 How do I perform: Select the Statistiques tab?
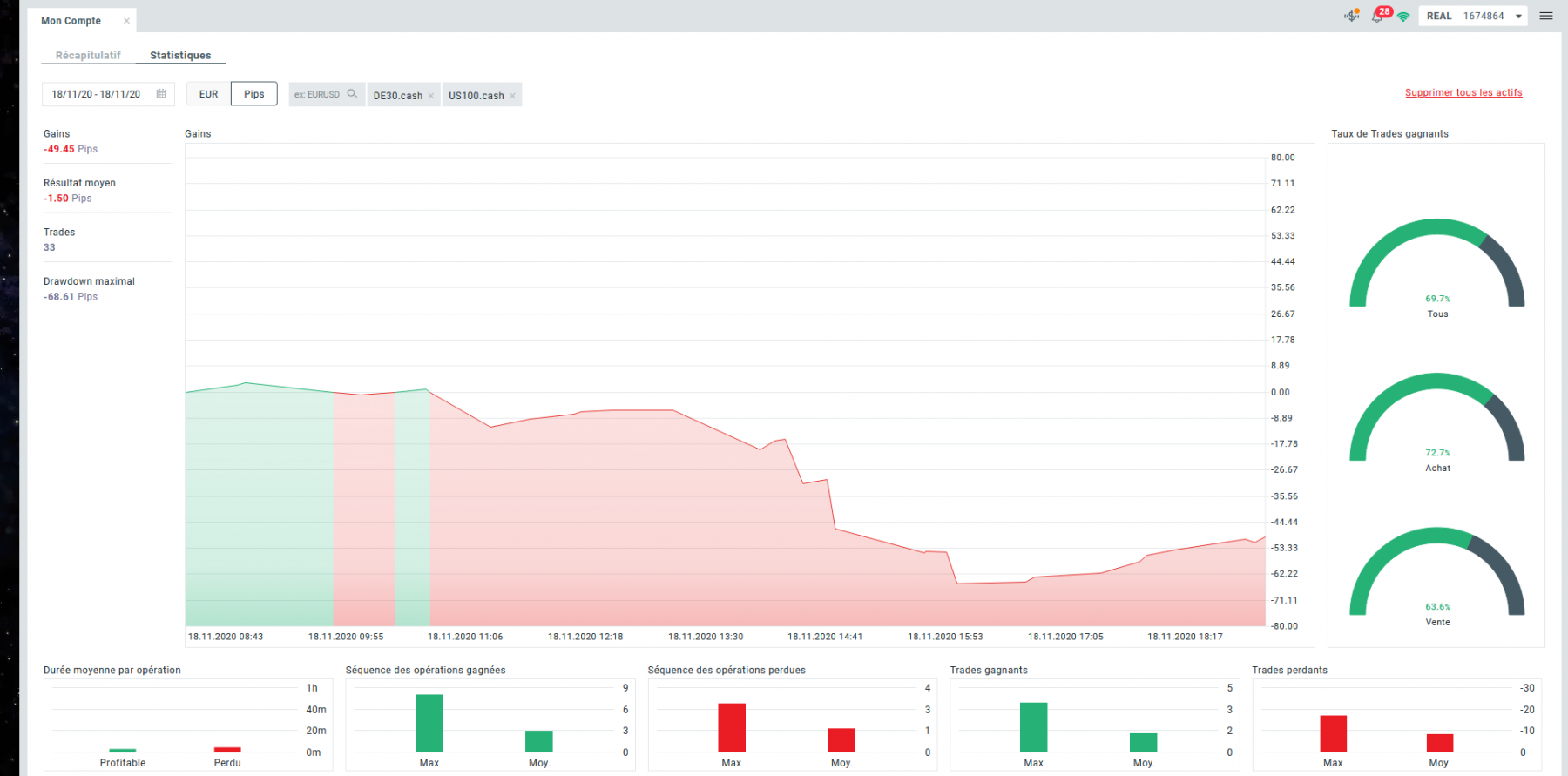coord(180,55)
